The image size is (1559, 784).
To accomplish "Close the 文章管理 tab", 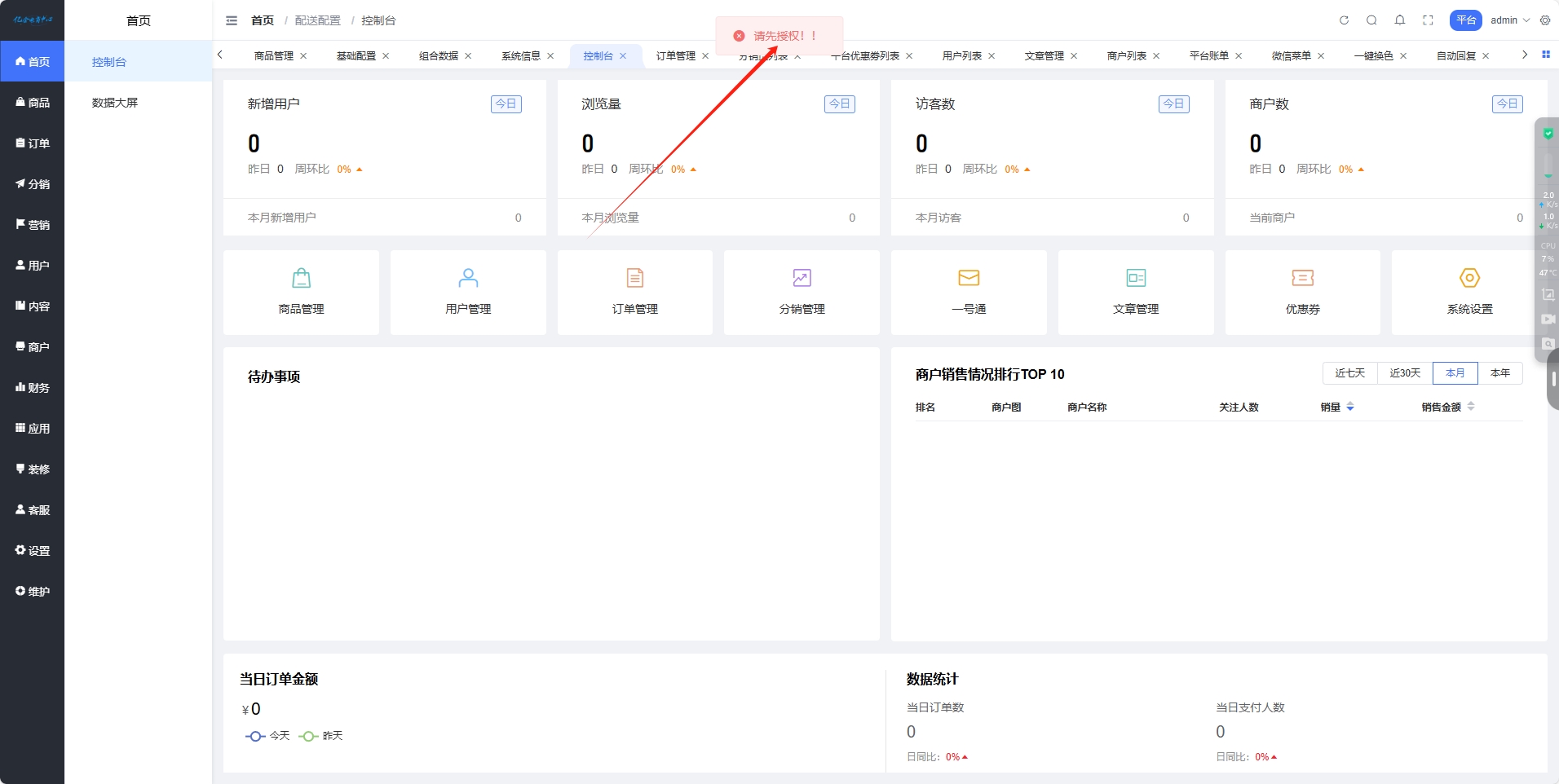I will pyautogui.click(x=1074, y=56).
